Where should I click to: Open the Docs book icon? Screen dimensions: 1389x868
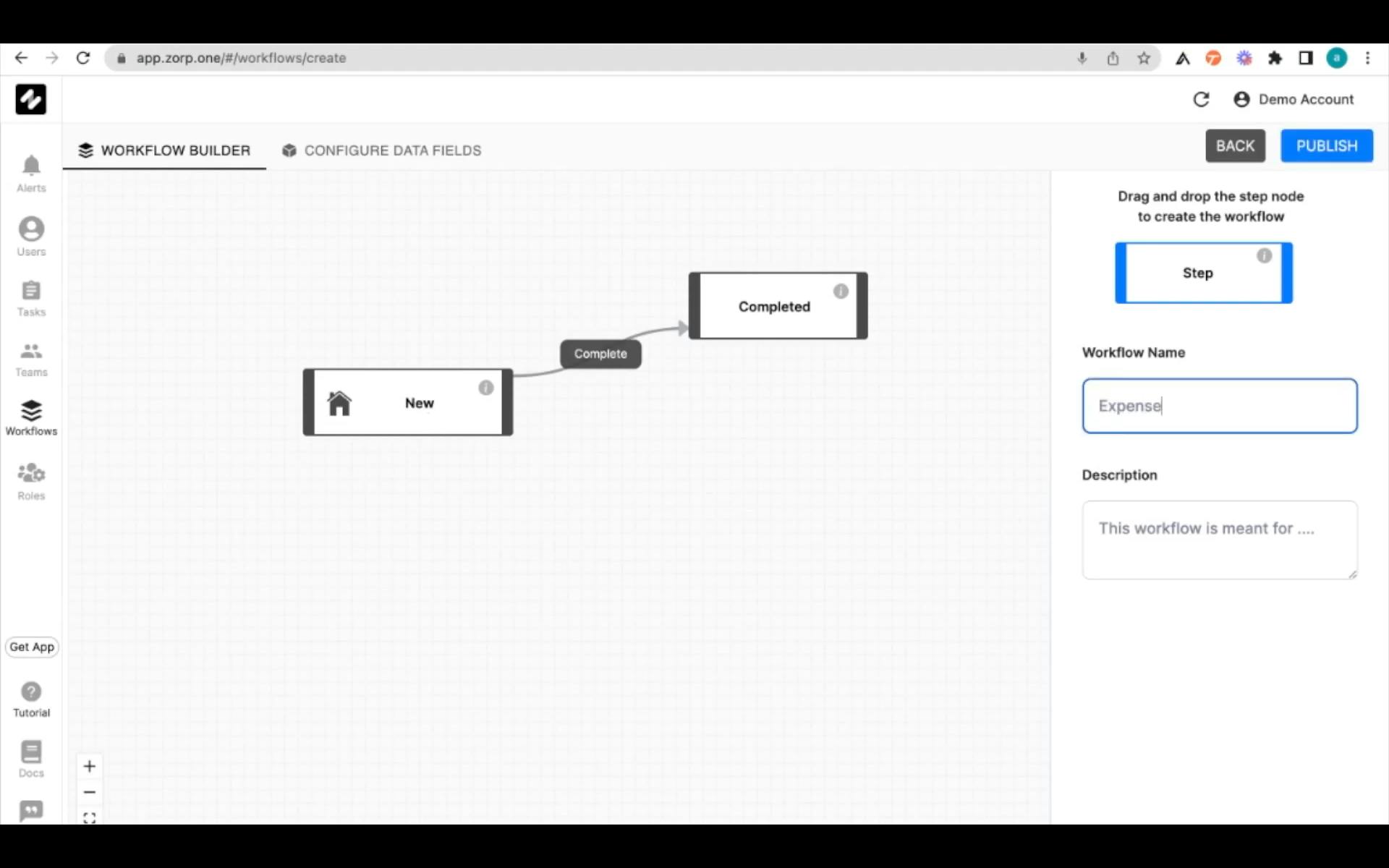click(x=31, y=752)
